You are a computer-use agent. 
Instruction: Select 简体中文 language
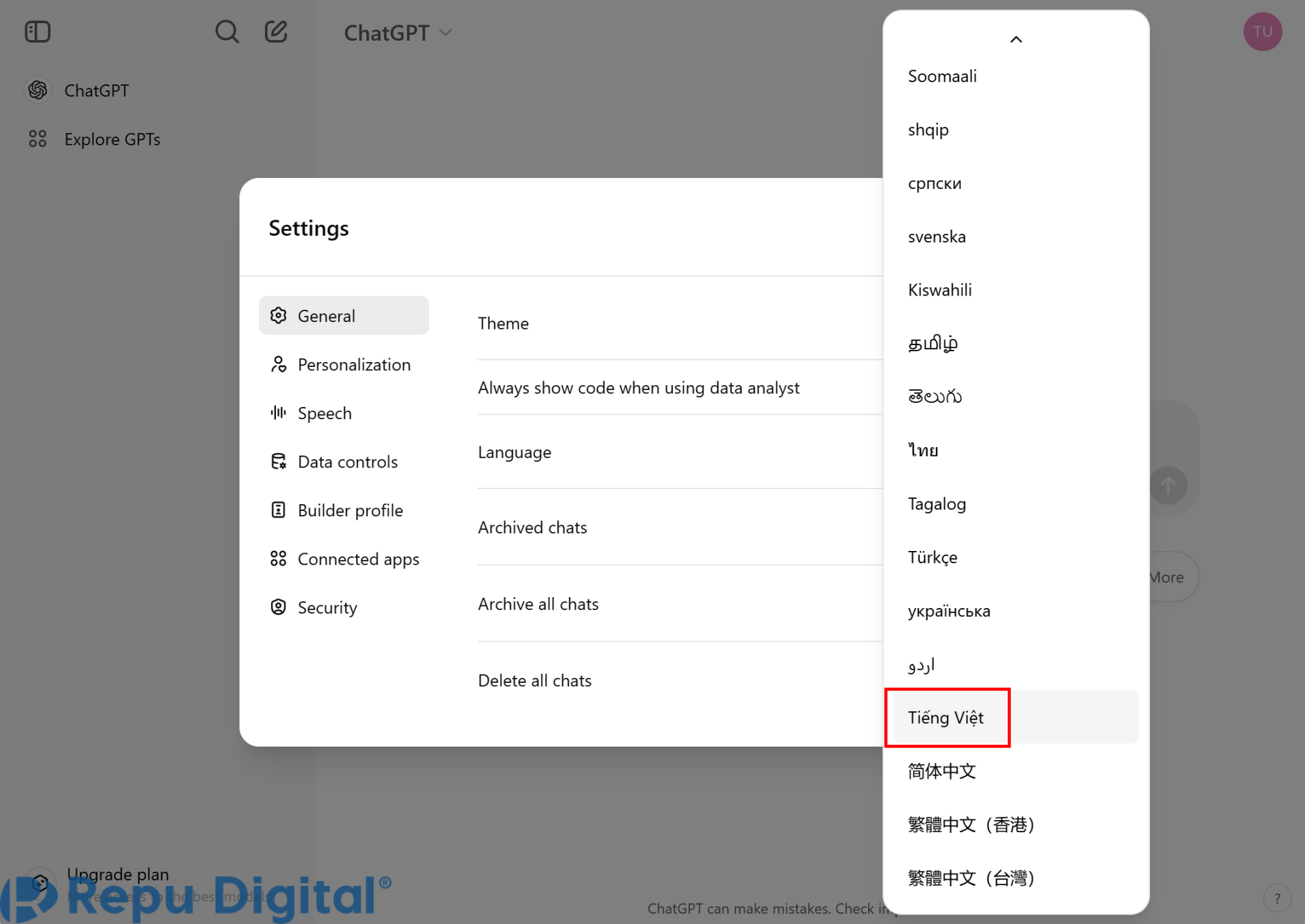[1016, 771]
